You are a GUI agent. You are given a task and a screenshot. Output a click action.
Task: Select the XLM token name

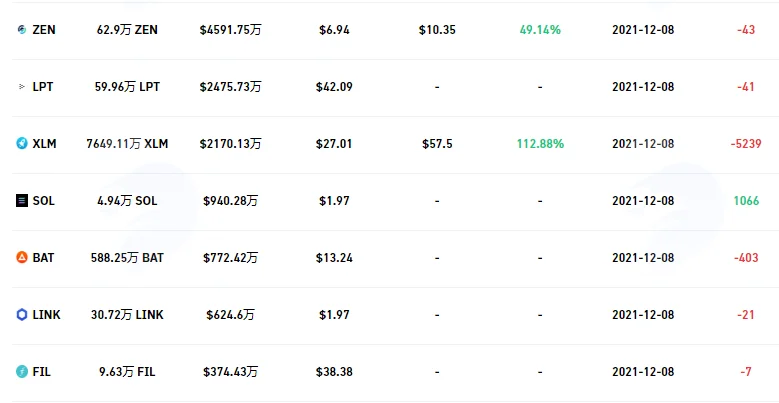[45, 144]
